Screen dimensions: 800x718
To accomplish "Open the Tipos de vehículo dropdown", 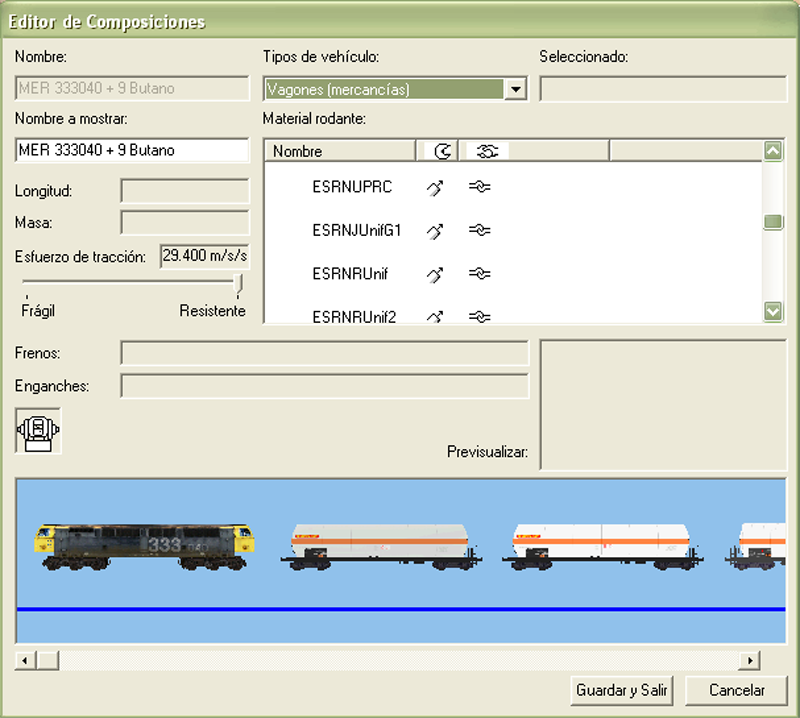I will (x=516, y=89).
